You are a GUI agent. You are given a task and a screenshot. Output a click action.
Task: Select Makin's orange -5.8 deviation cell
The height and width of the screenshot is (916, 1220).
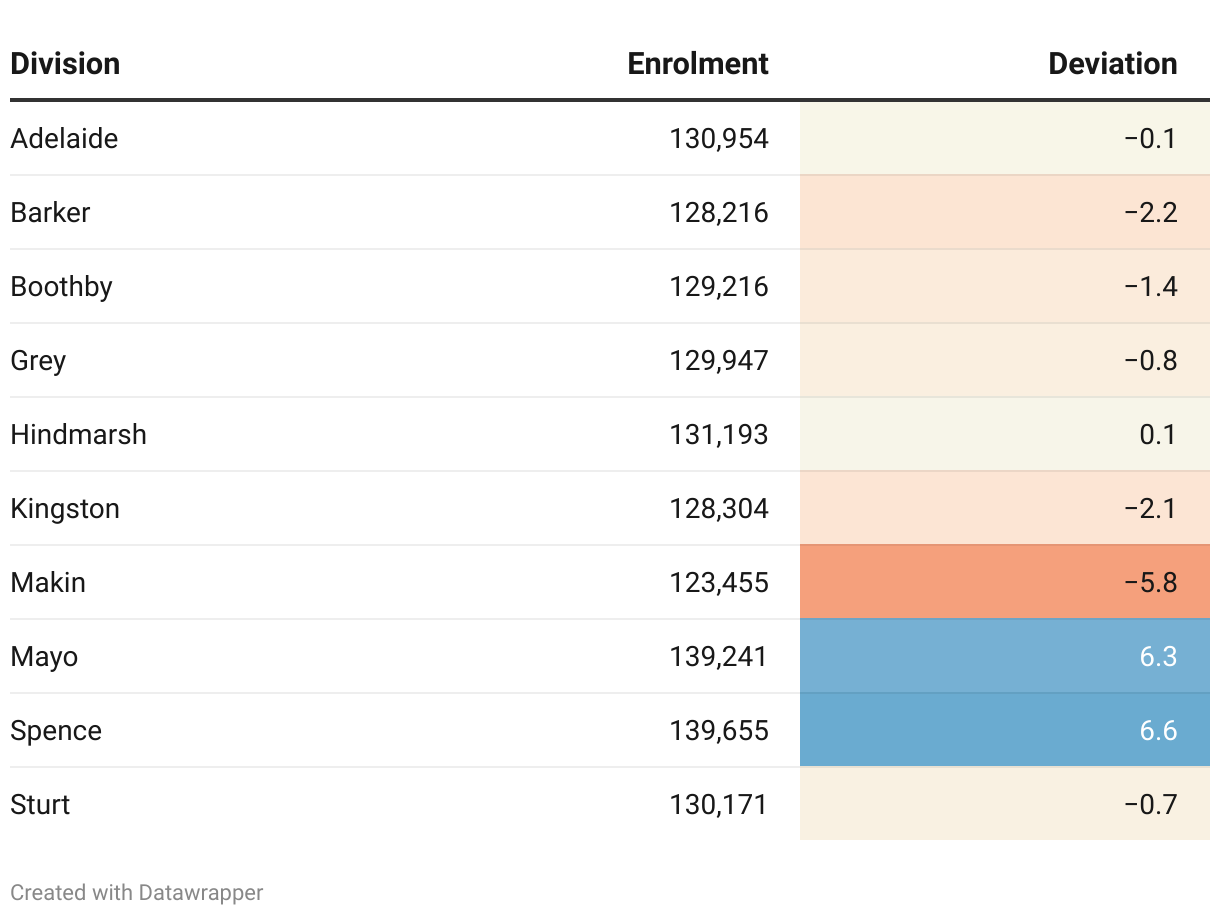(1004, 582)
